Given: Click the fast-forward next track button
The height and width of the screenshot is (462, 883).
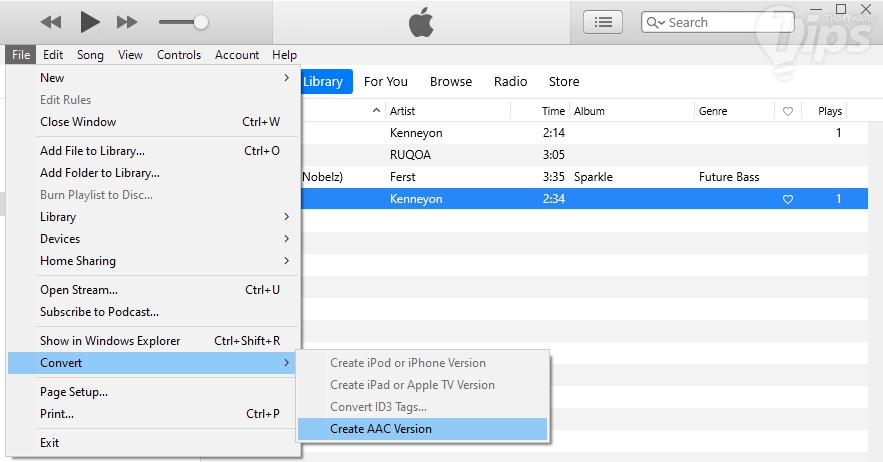Looking at the screenshot, I should coord(127,23).
